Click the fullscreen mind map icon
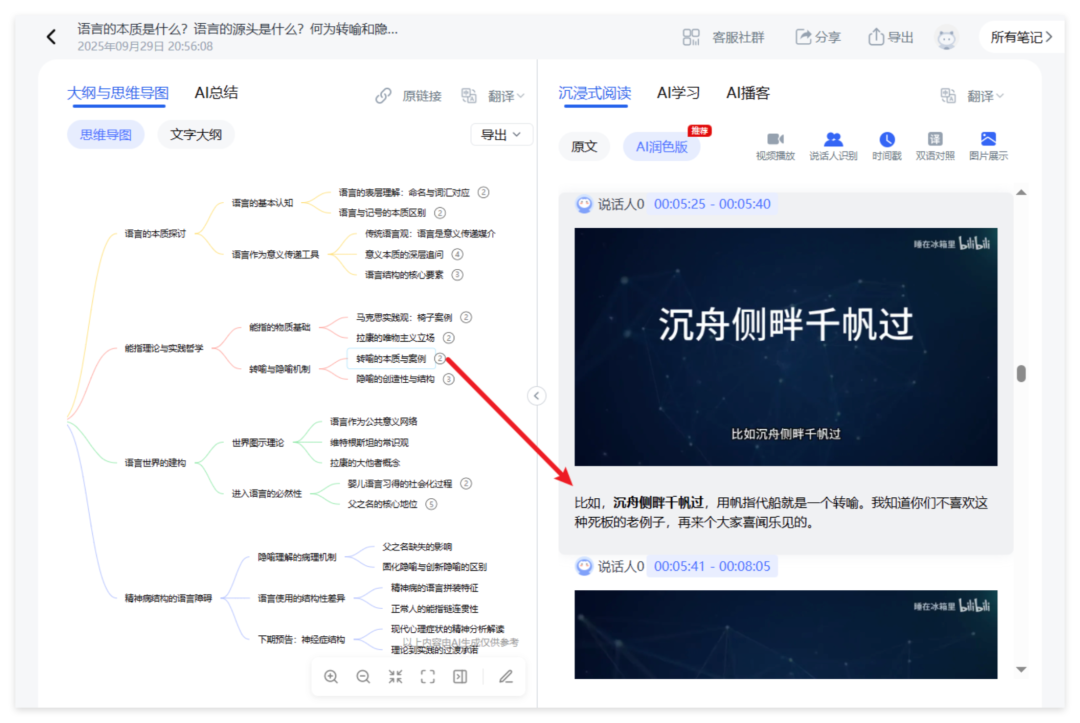 point(428,677)
